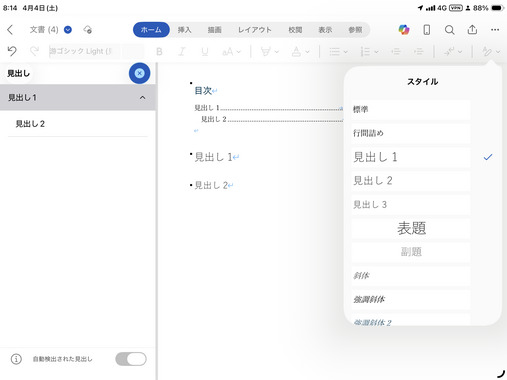Apply the 斜体 style
The image size is (507, 380).
coord(411,276)
